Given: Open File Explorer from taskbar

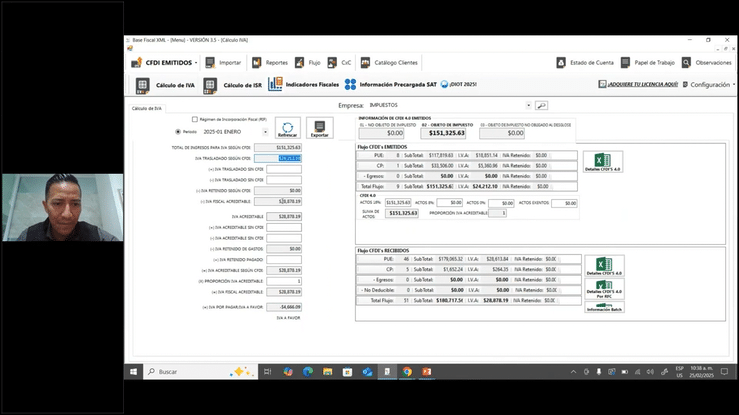Looking at the screenshot, I should 328,372.
